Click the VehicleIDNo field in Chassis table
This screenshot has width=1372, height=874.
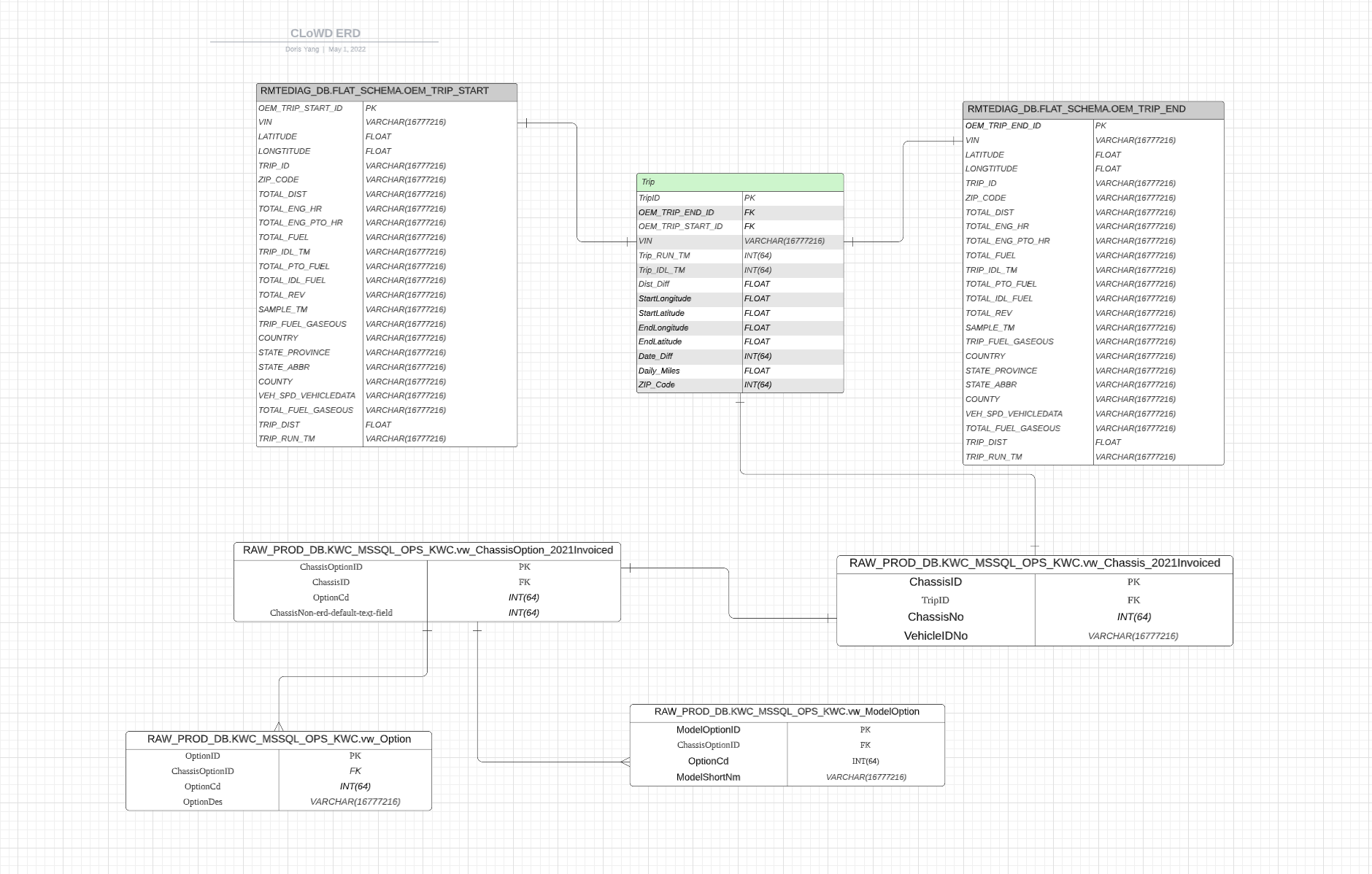936,636
